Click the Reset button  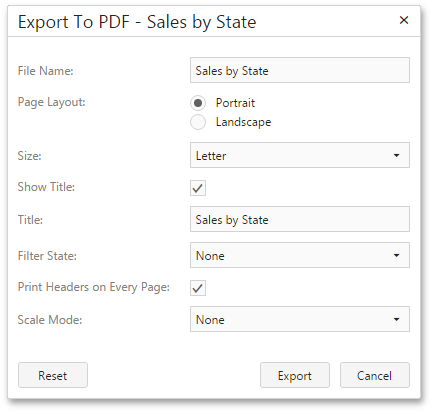[53, 375]
